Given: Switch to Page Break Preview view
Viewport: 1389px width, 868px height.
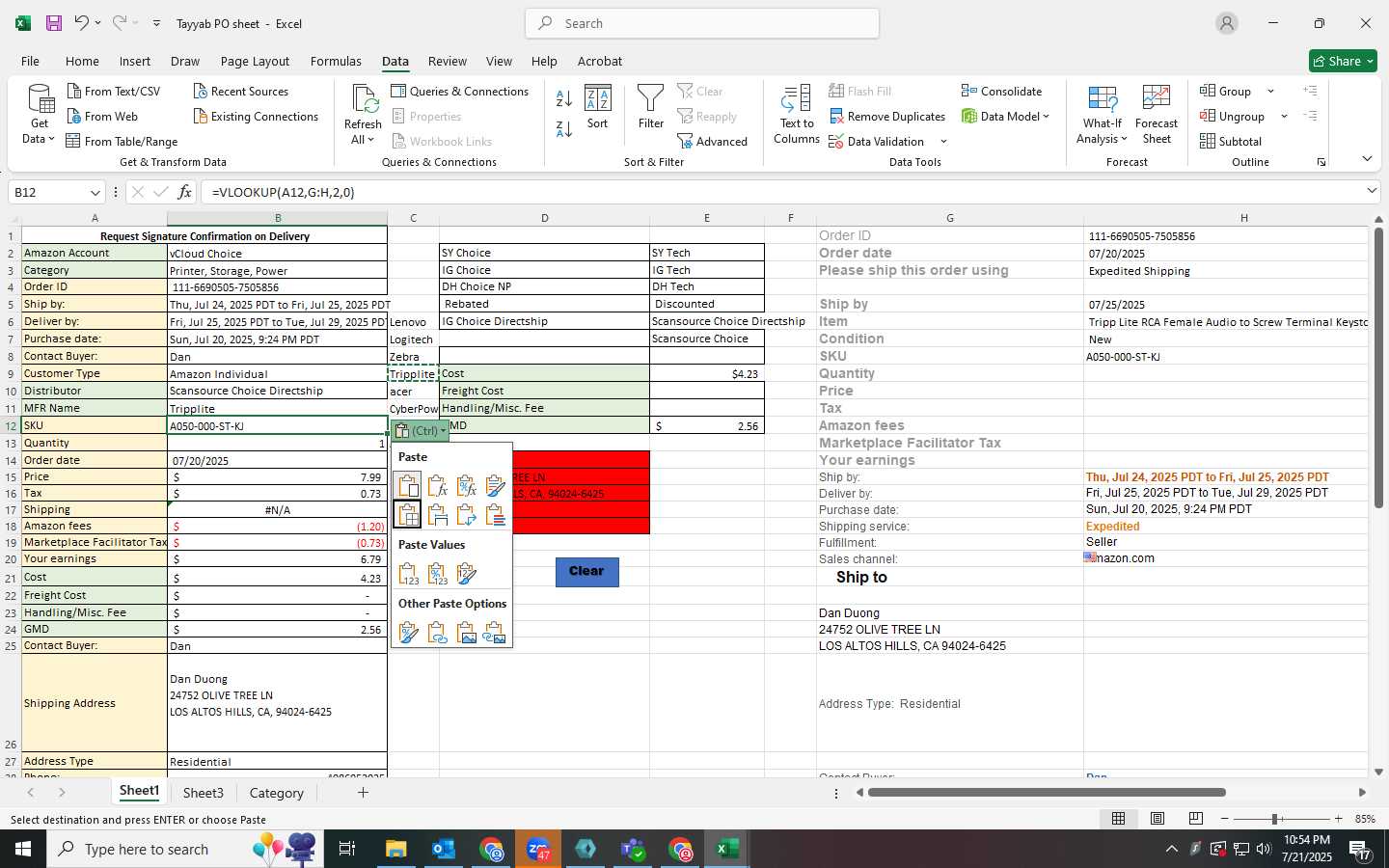Looking at the screenshot, I should 1195,818.
